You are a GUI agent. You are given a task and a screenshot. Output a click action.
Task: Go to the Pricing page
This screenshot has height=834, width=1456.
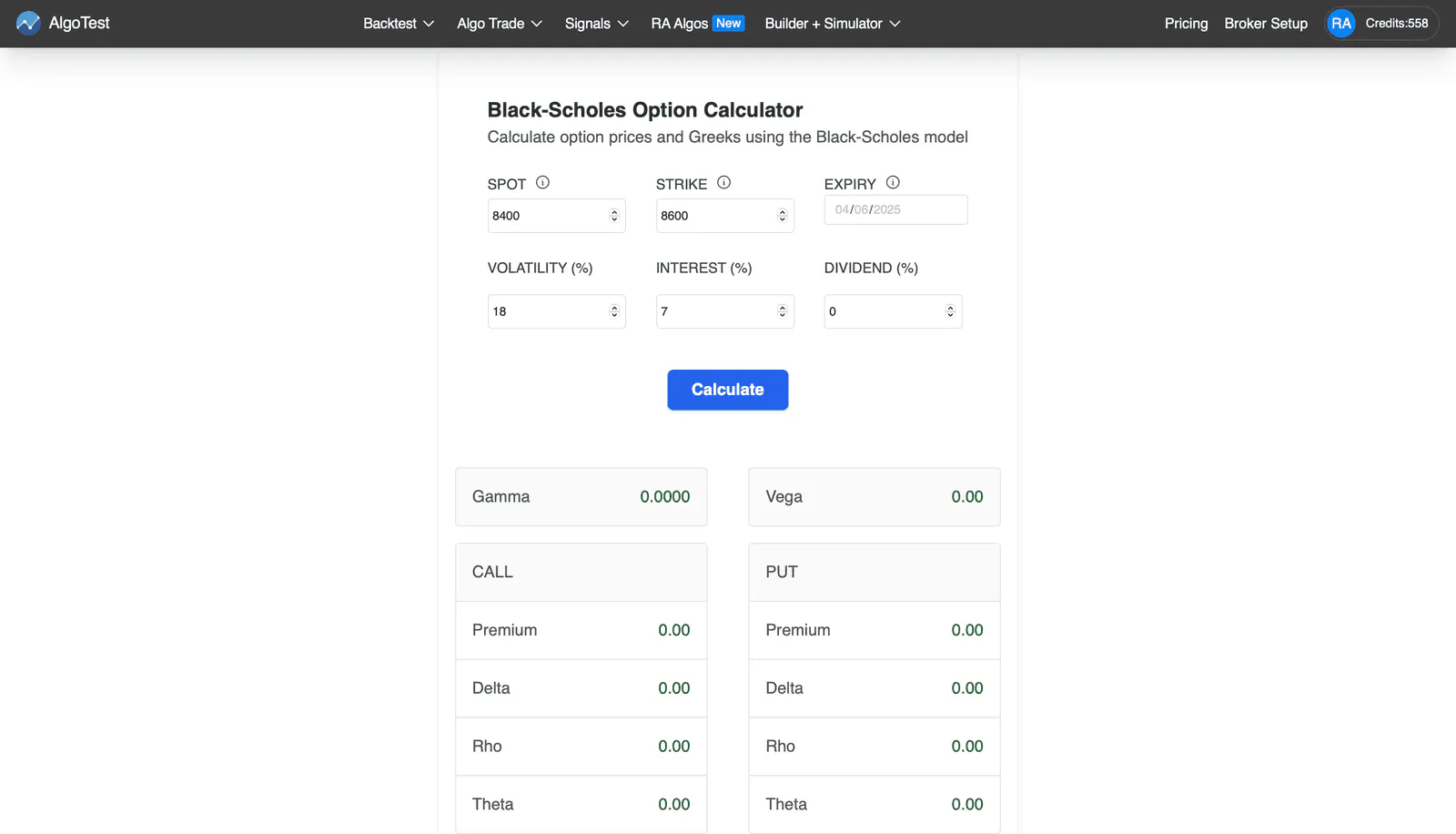1186,24
